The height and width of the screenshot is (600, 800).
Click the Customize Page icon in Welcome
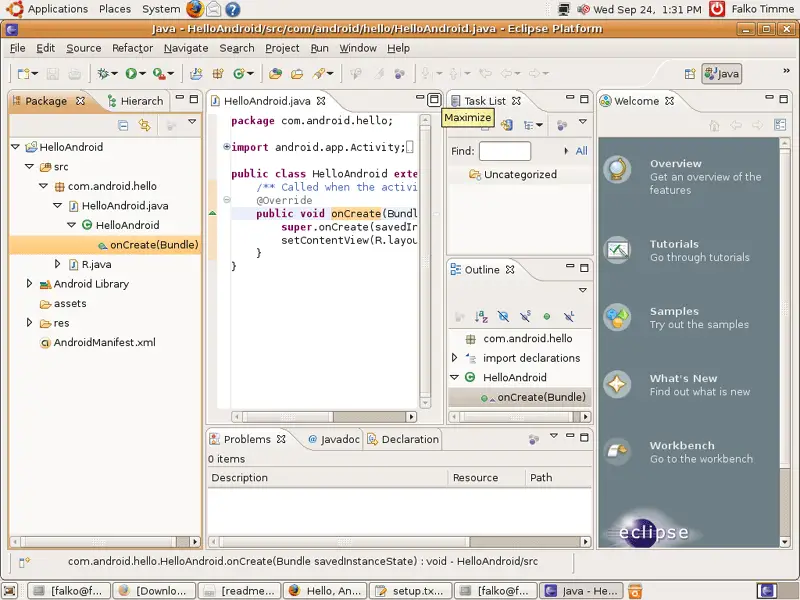pyautogui.click(x=780, y=125)
